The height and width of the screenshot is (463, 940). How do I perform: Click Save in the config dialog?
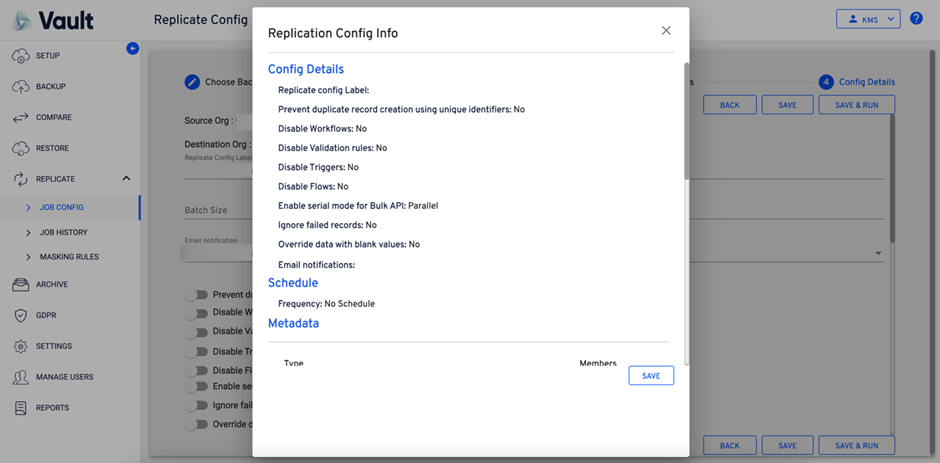[651, 376]
